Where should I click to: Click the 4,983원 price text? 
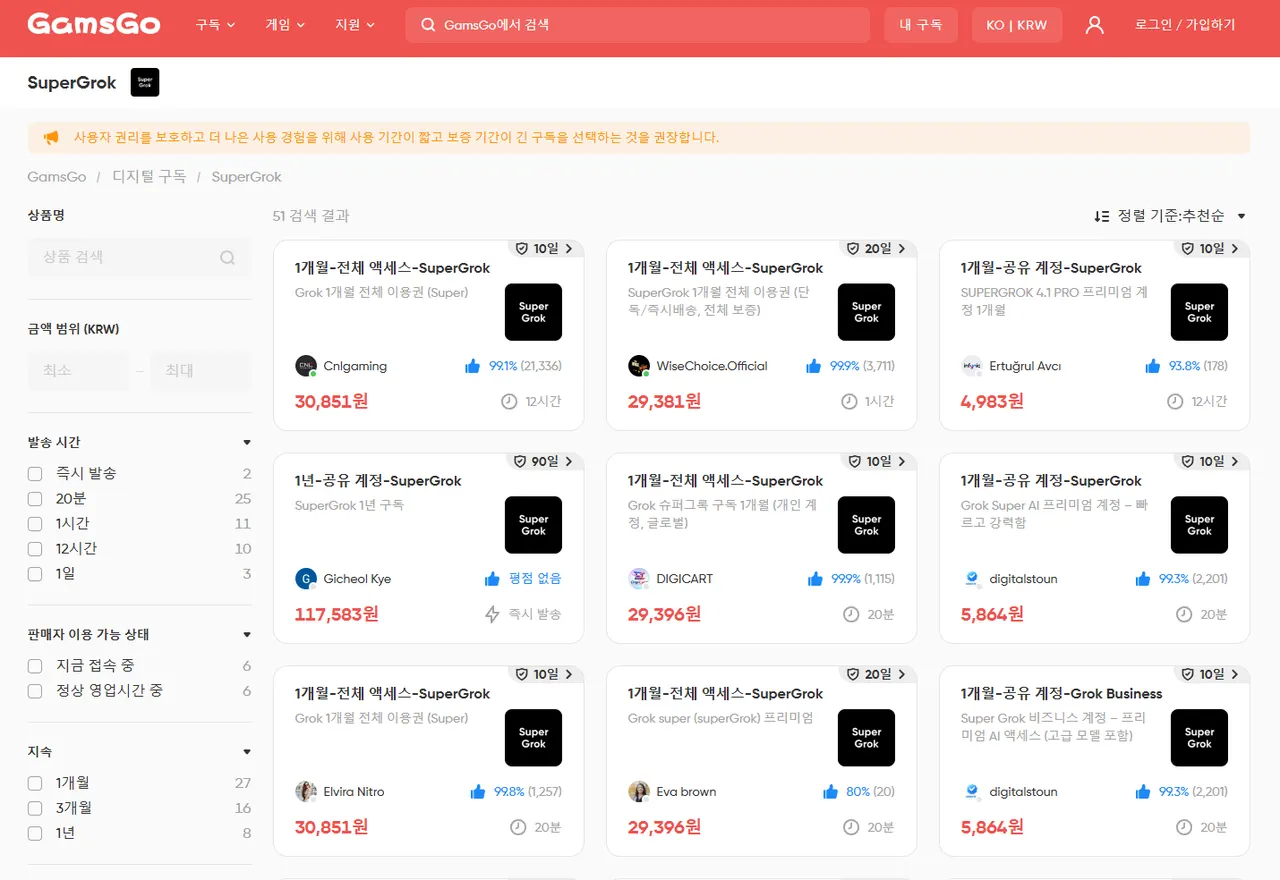(x=992, y=401)
